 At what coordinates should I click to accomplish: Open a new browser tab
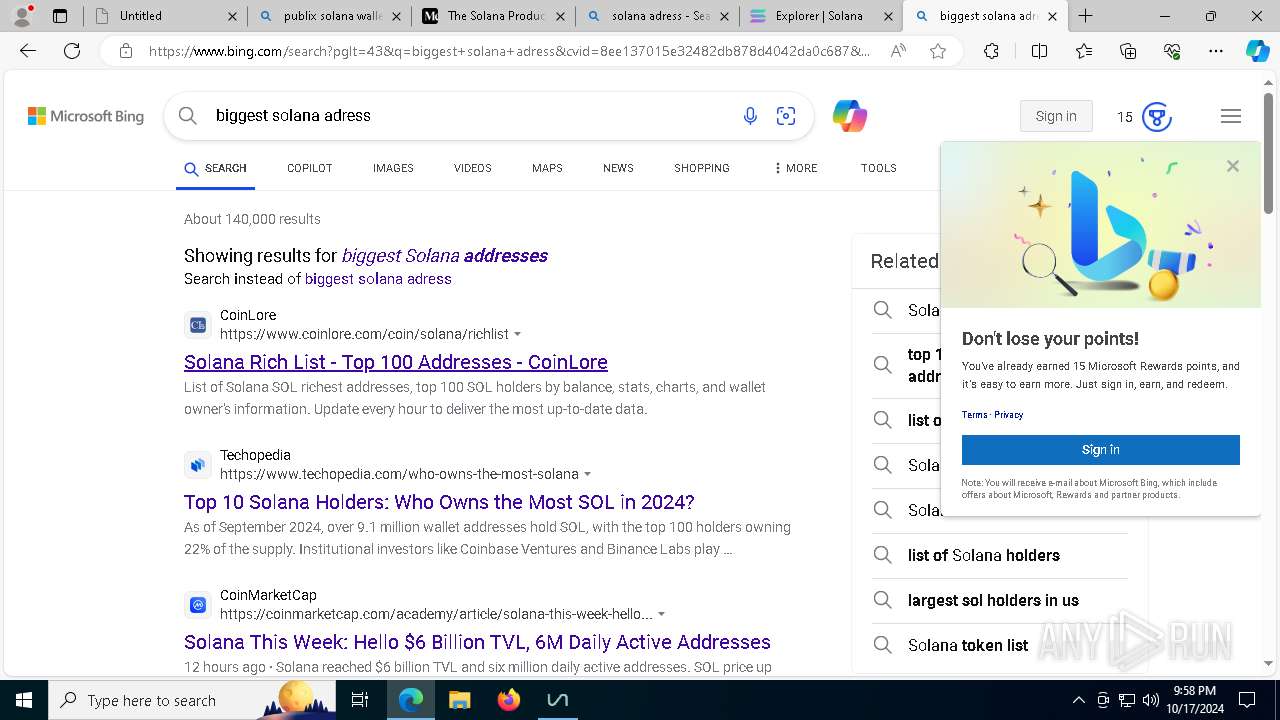click(1086, 16)
